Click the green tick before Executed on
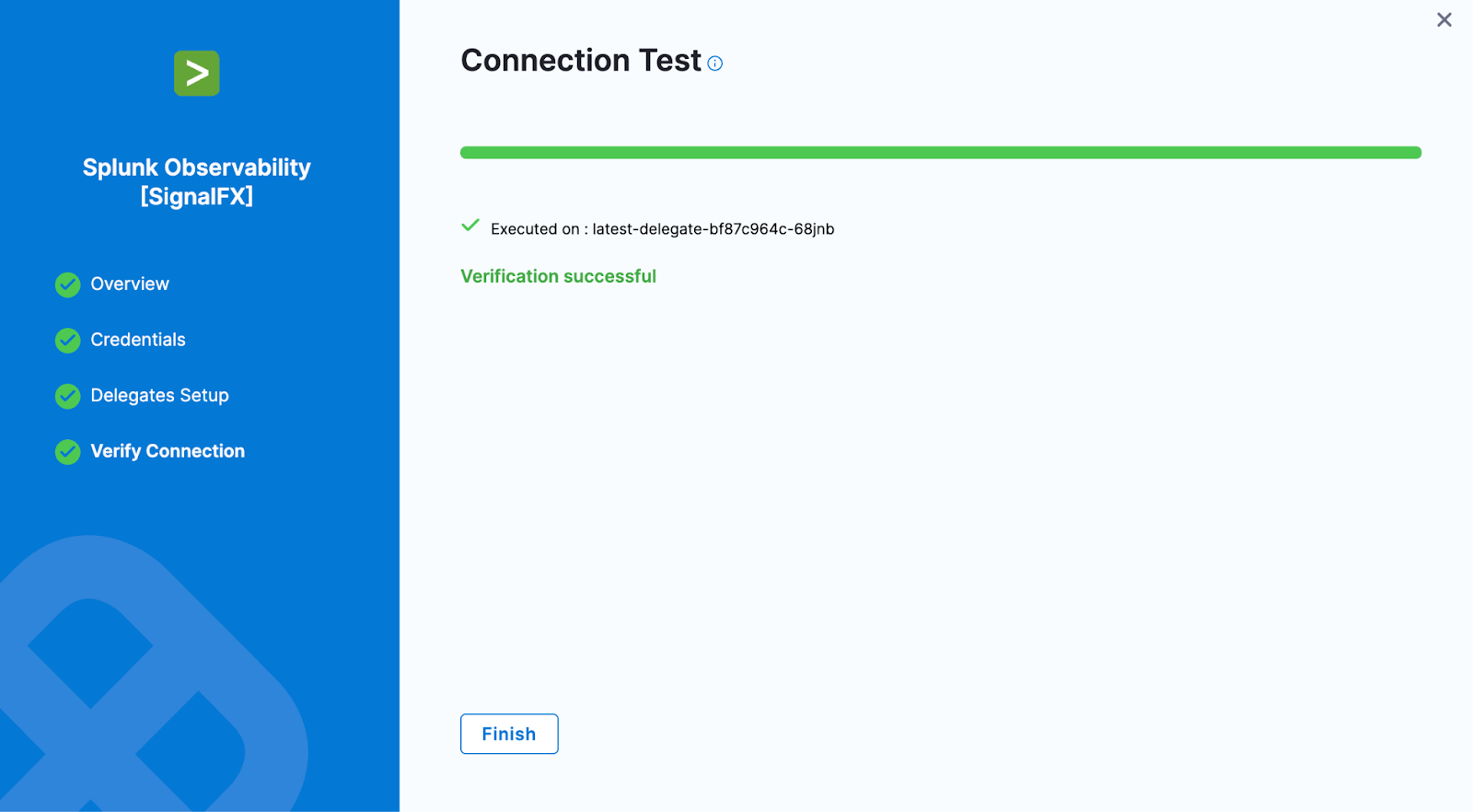Screen dimensions: 1473x812 point(470,226)
